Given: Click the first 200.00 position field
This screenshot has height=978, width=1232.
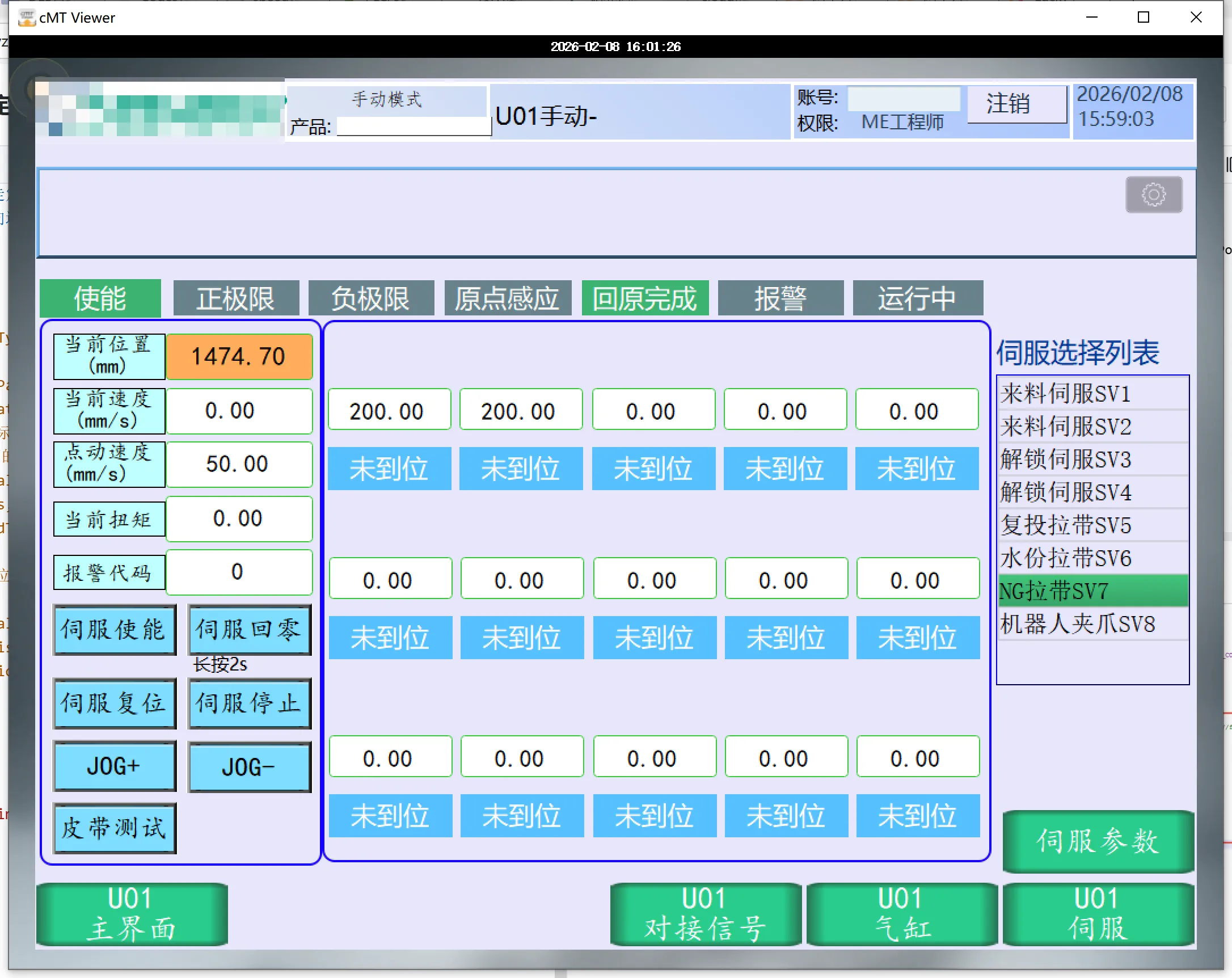Looking at the screenshot, I should click(389, 410).
